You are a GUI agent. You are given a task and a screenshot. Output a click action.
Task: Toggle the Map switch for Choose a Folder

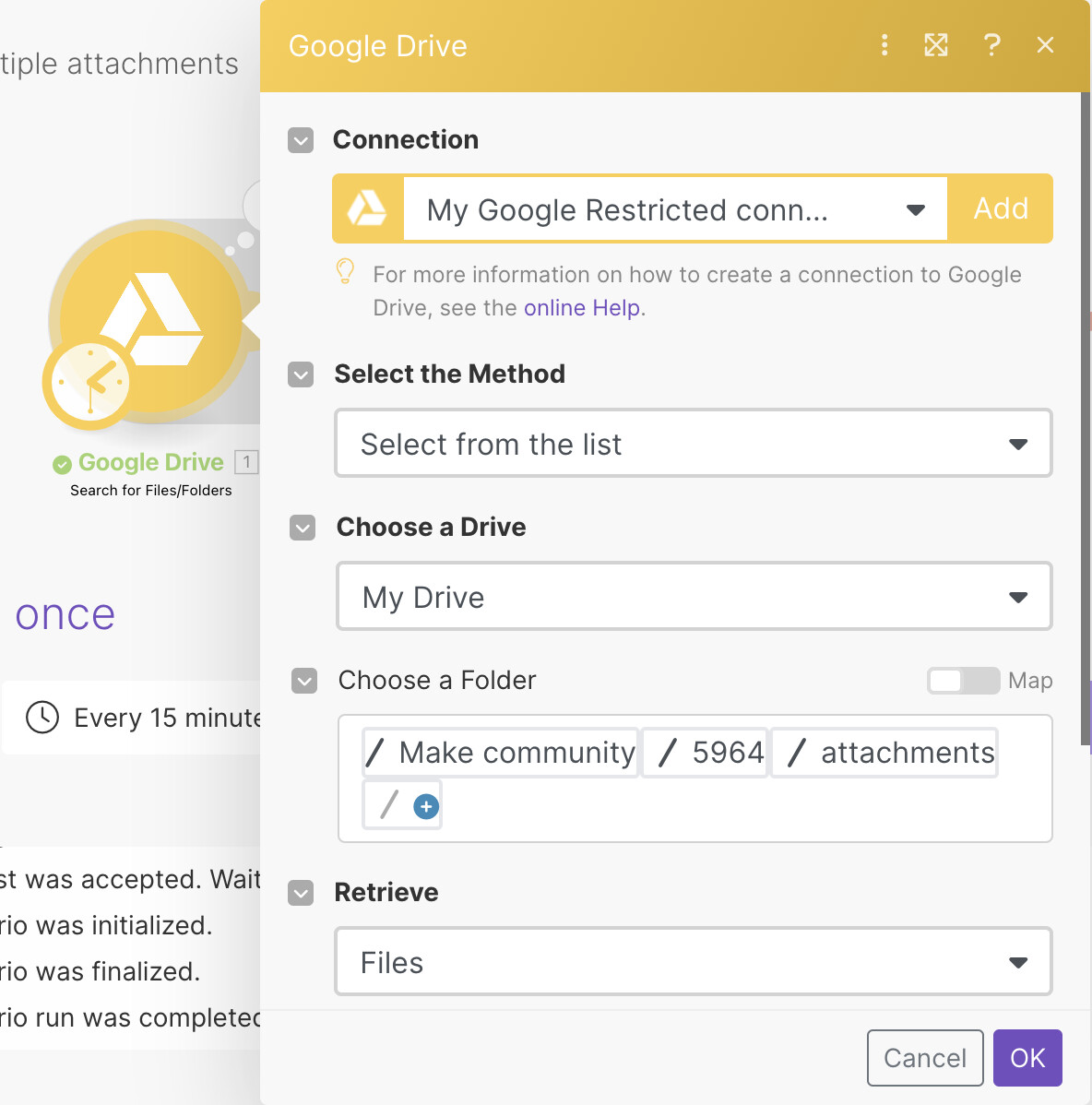coord(963,681)
